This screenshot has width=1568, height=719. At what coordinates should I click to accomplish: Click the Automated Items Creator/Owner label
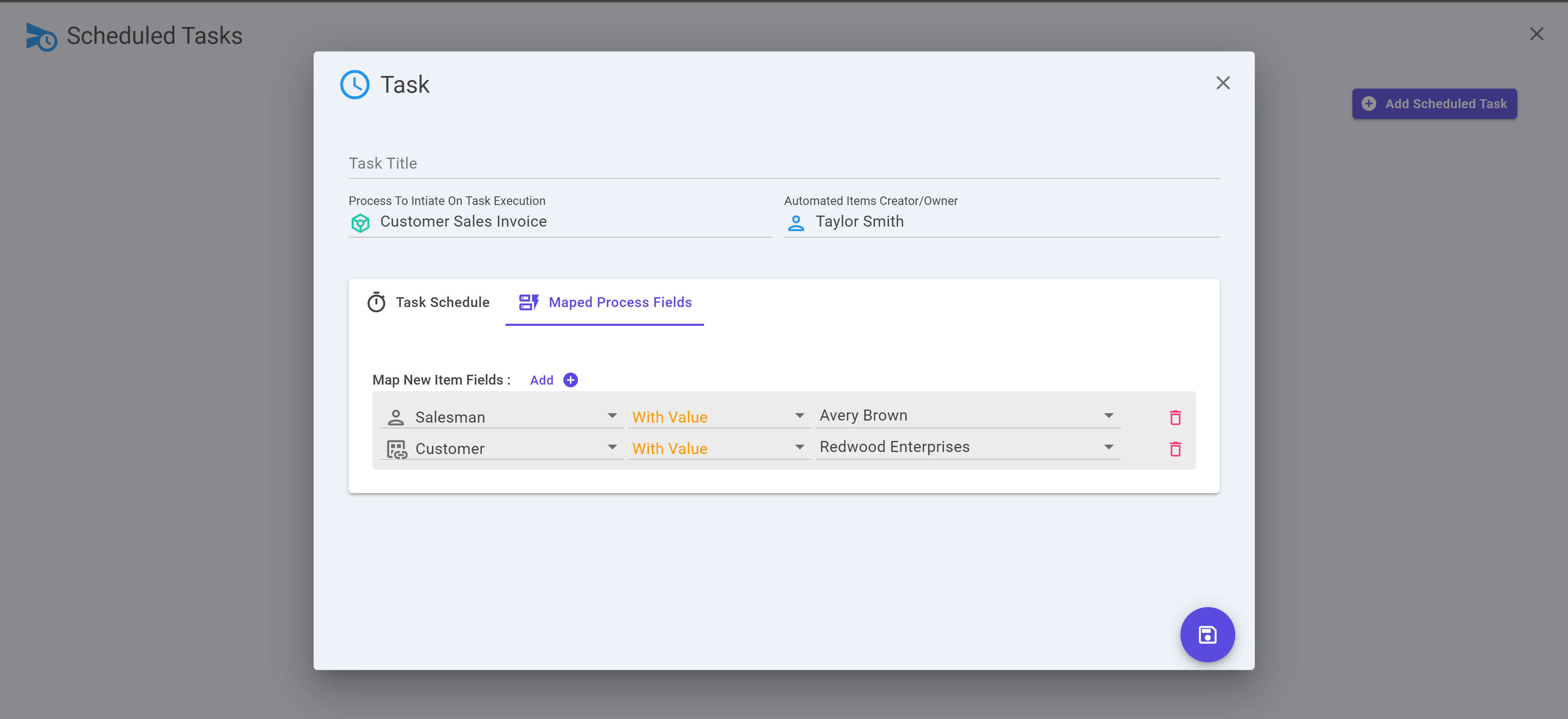coord(871,201)
